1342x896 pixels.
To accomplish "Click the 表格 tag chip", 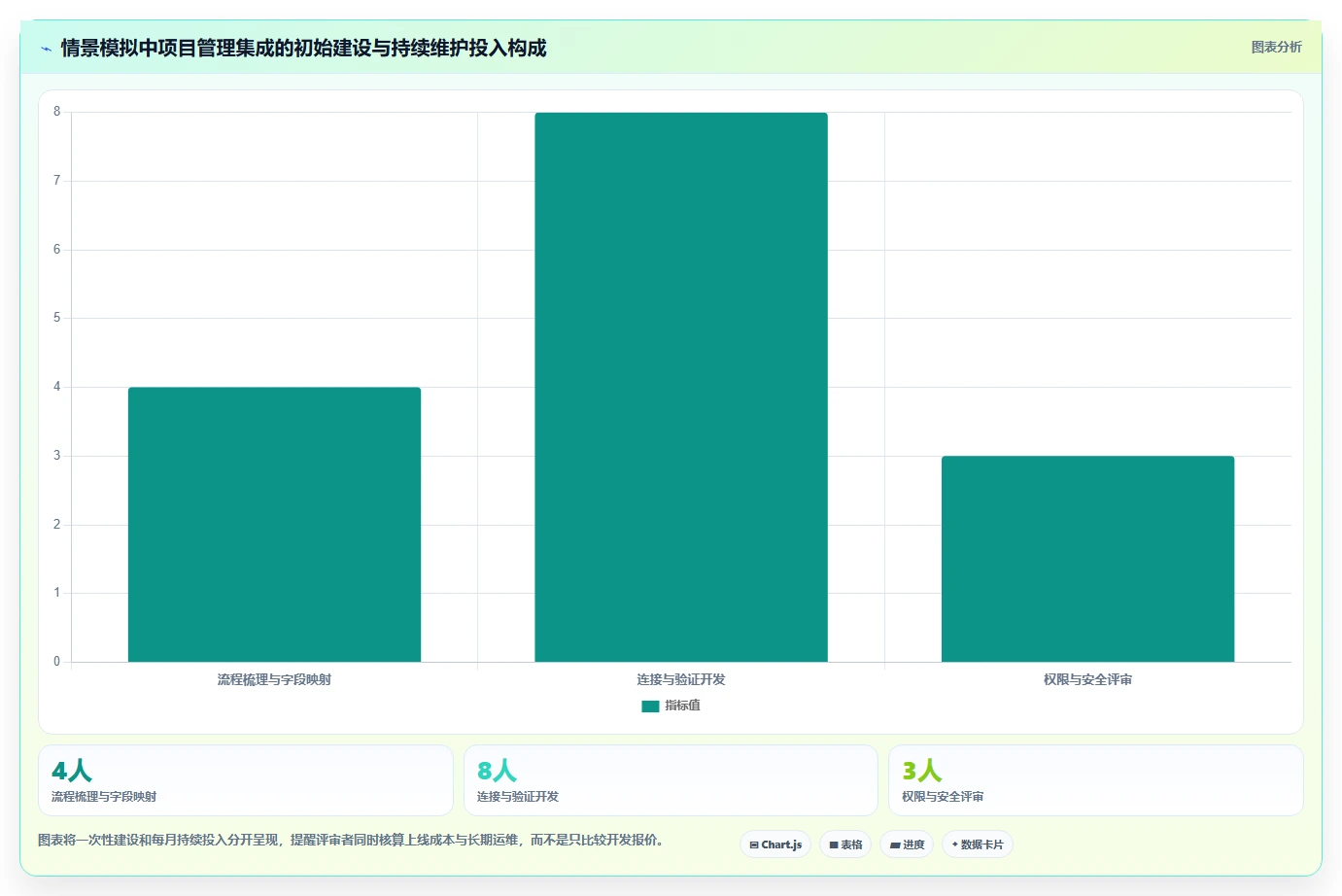I will pyautogui.click(x=845, y=844).
